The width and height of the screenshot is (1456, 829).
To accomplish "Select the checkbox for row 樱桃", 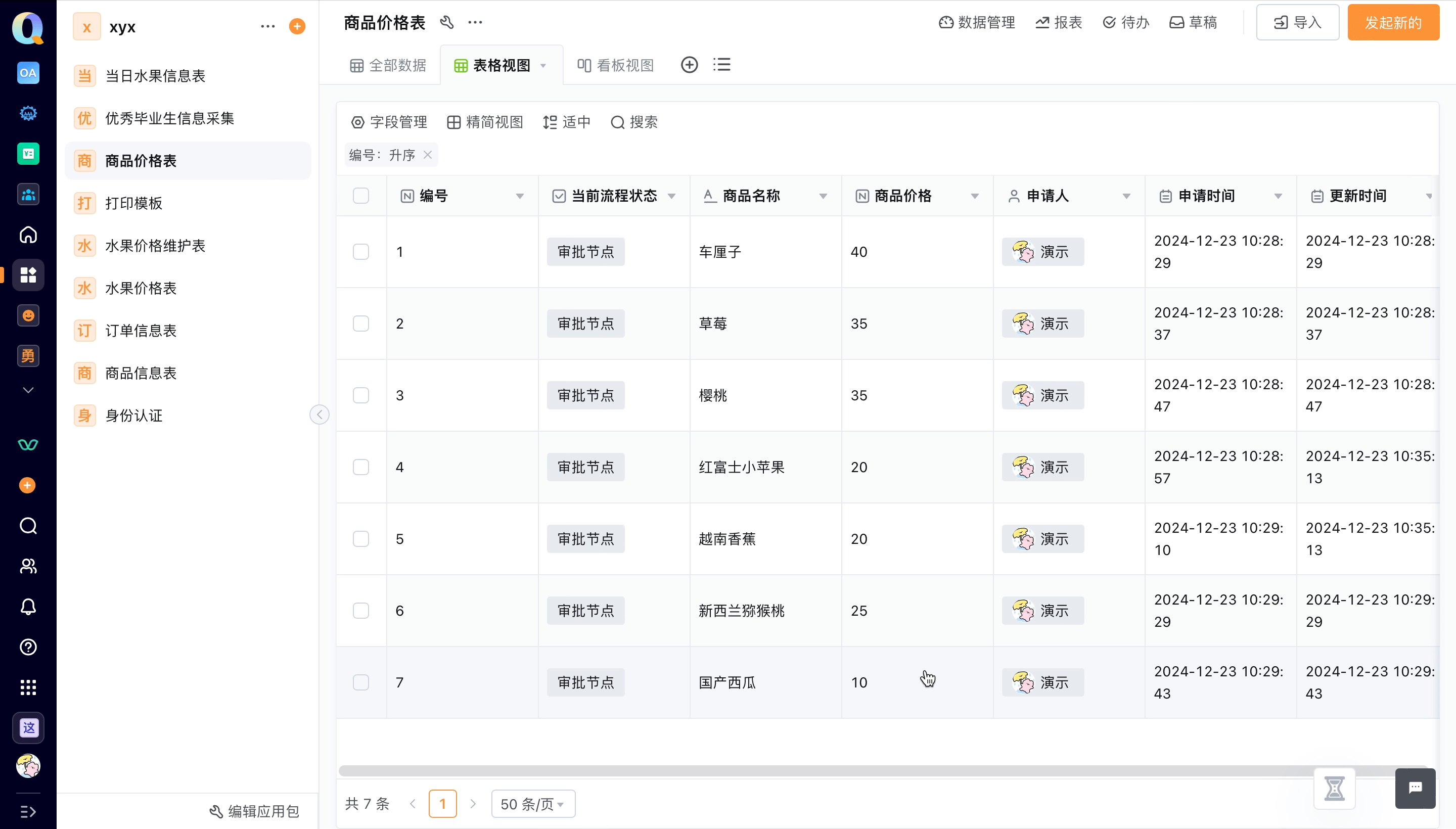I will [x=361, y=395].
